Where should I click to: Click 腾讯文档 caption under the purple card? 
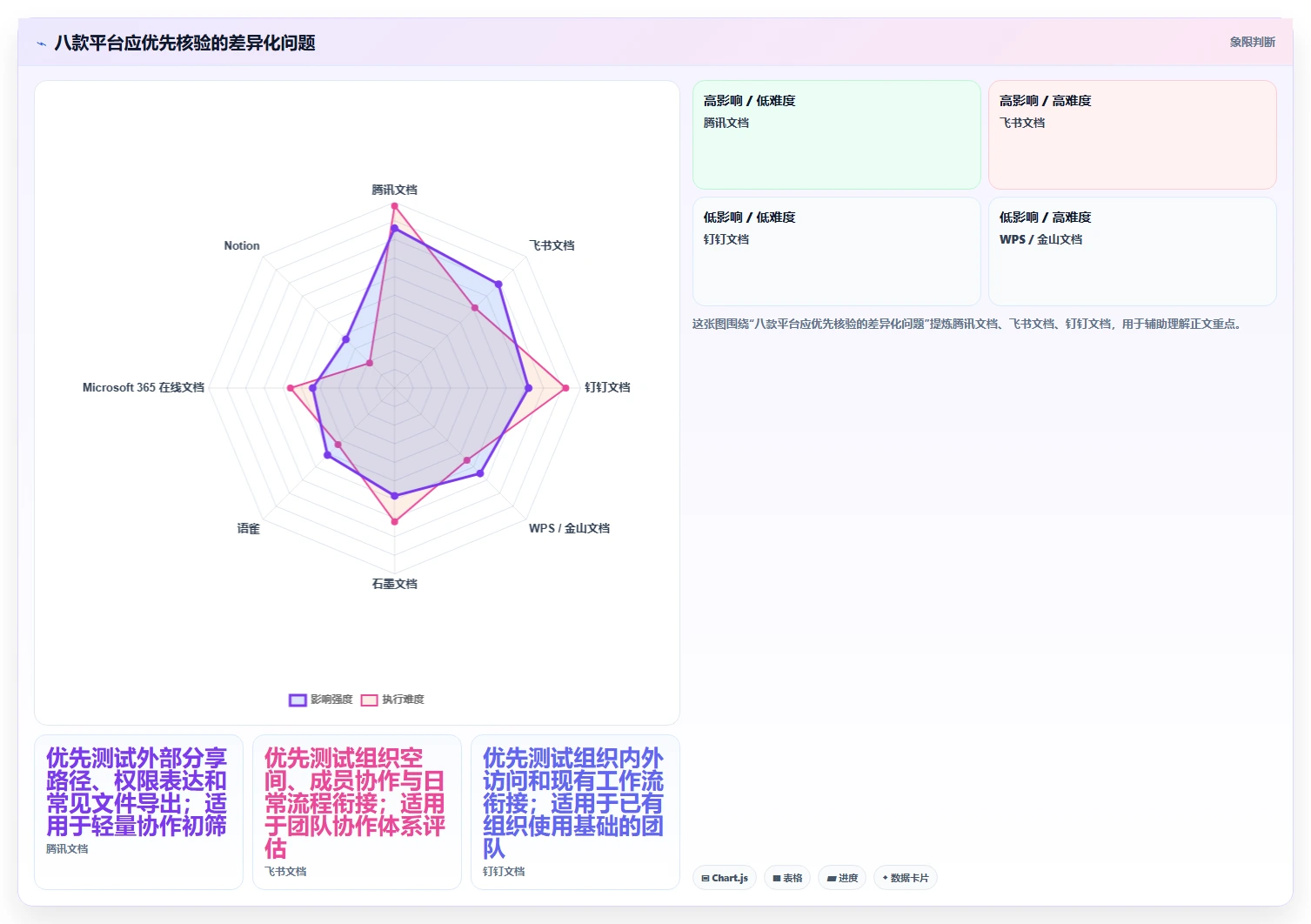point(67,848)
